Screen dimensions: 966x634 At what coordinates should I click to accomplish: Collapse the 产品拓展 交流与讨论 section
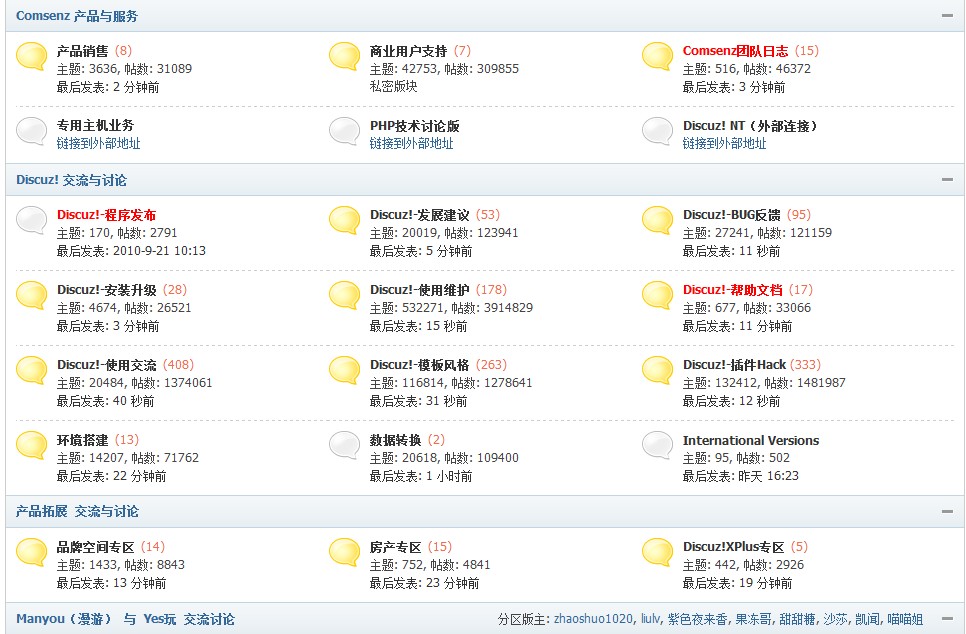coord(948,511)
